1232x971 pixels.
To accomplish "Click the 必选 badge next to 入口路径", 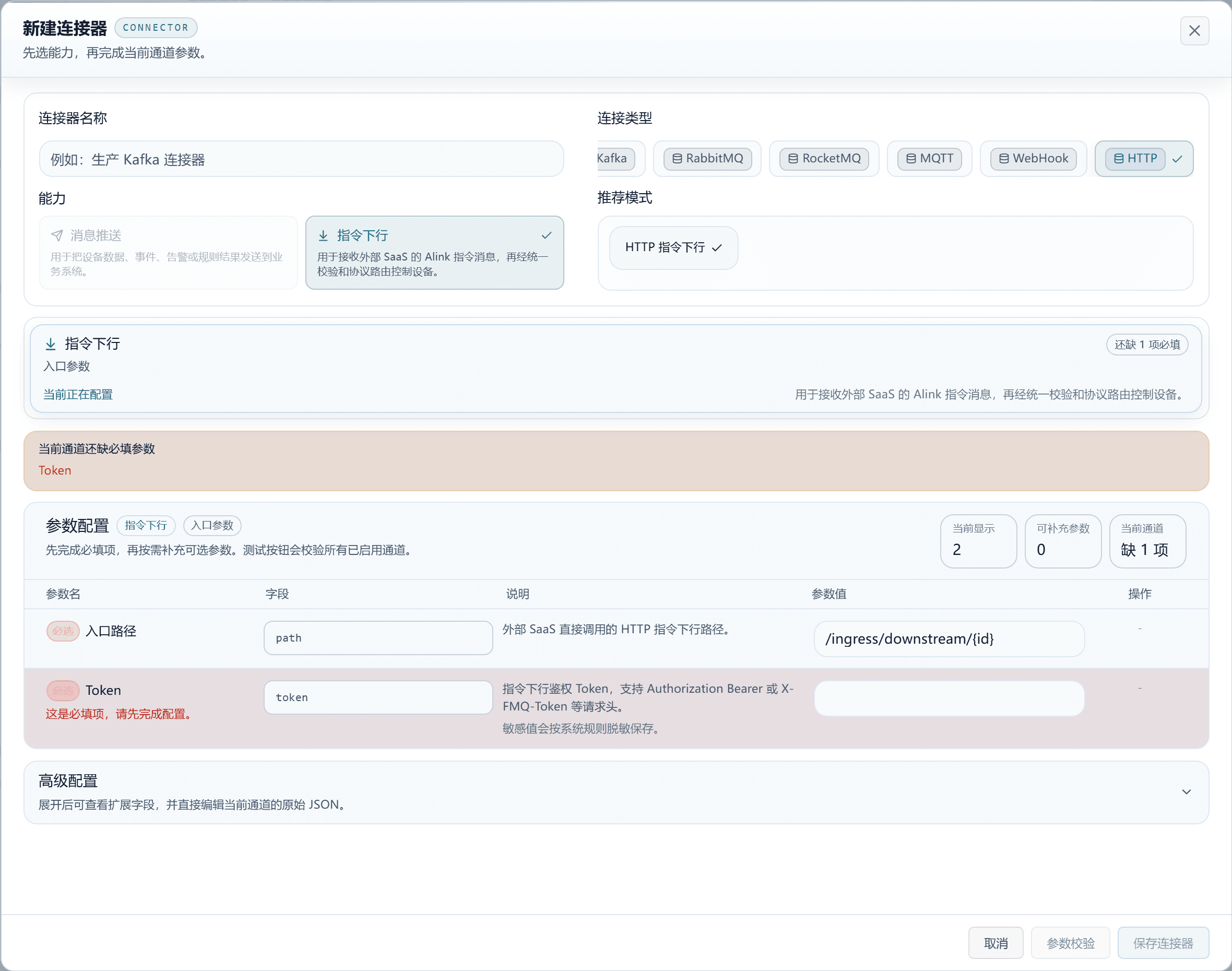I will 63,631.
